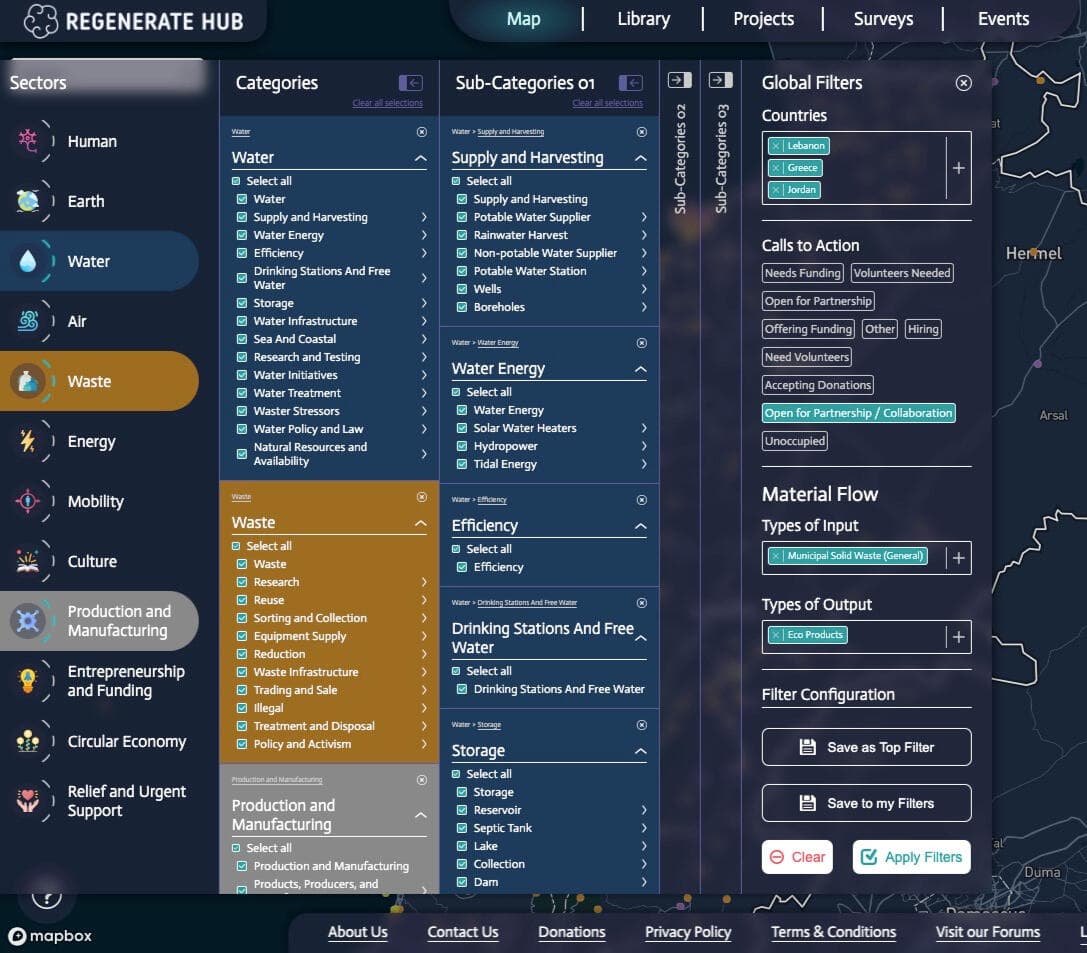Open the Mobility sector
This screenshot has height=953, width=1087.
click(x=28, y=501)
